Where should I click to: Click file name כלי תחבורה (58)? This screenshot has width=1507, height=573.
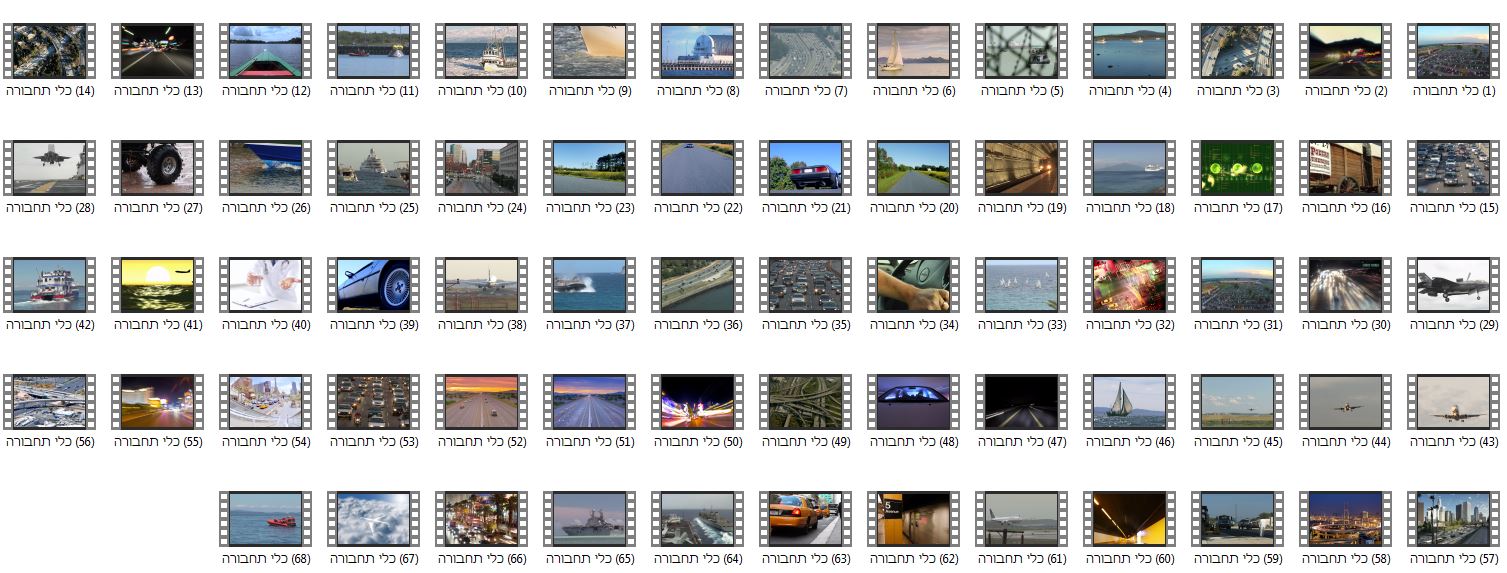click(1346, 559)
